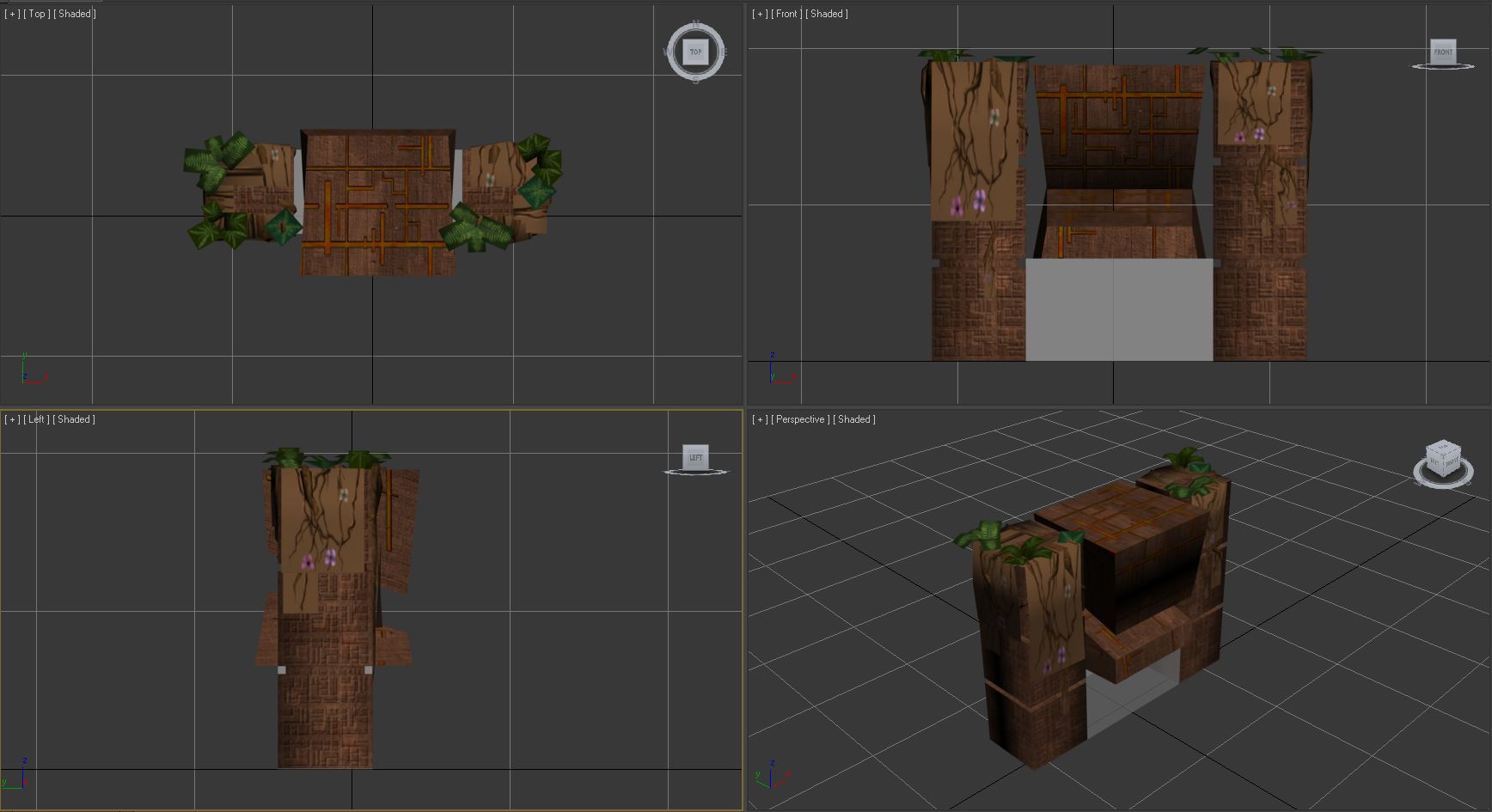This screenshot has height=812, width=1492.
Task: Select the central carved roof block in Top viewport
Action: [378, 203]
